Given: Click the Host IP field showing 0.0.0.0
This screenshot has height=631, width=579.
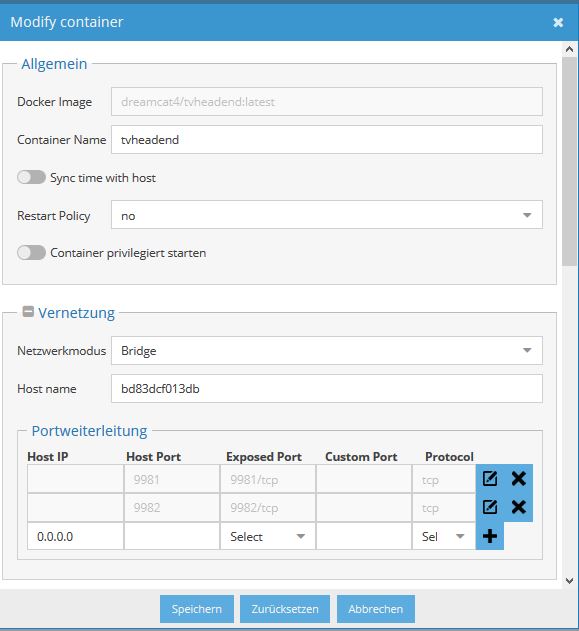Looking at the screenshot, I should [75, 536].
